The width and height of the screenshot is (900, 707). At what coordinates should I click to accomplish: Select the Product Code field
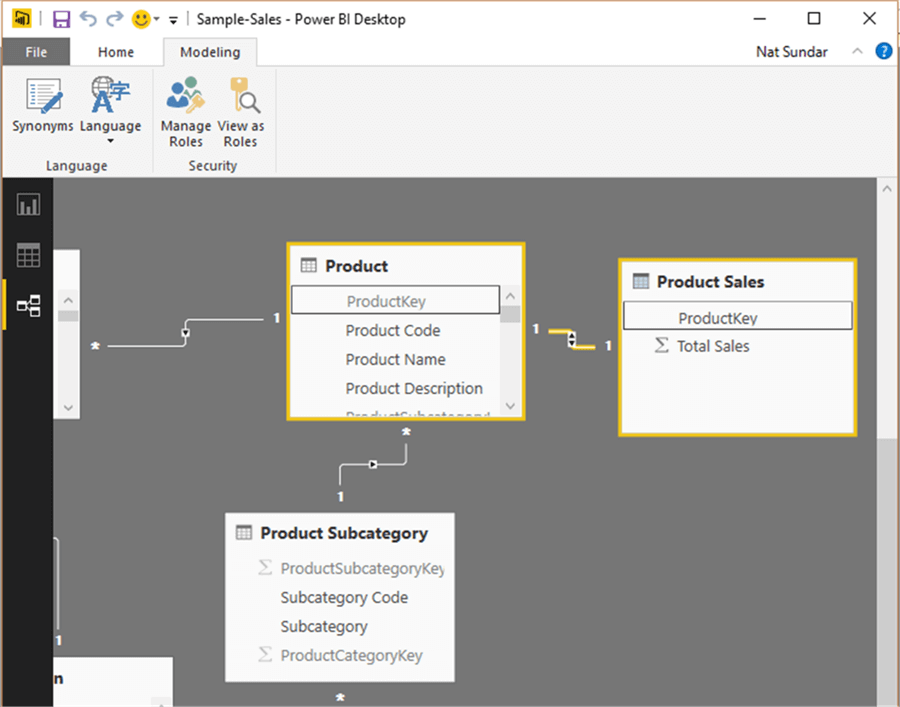[395, 331]
